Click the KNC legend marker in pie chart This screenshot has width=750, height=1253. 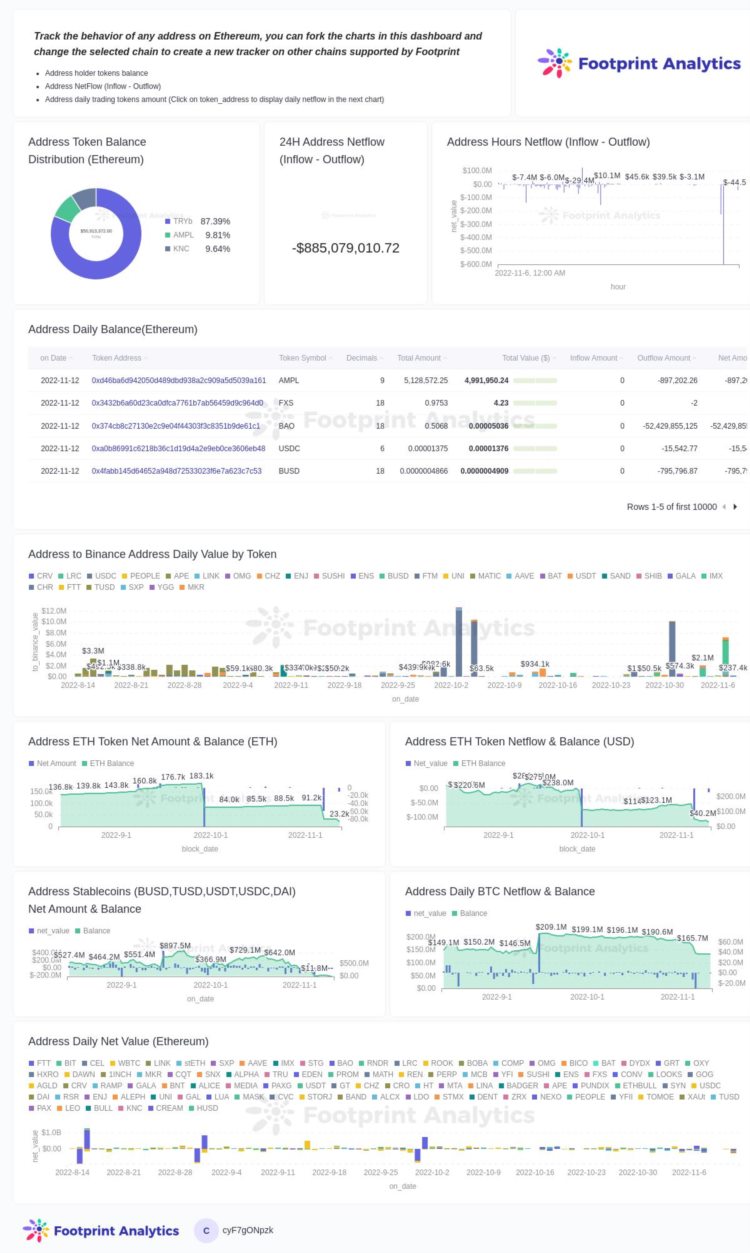(168, 249)
